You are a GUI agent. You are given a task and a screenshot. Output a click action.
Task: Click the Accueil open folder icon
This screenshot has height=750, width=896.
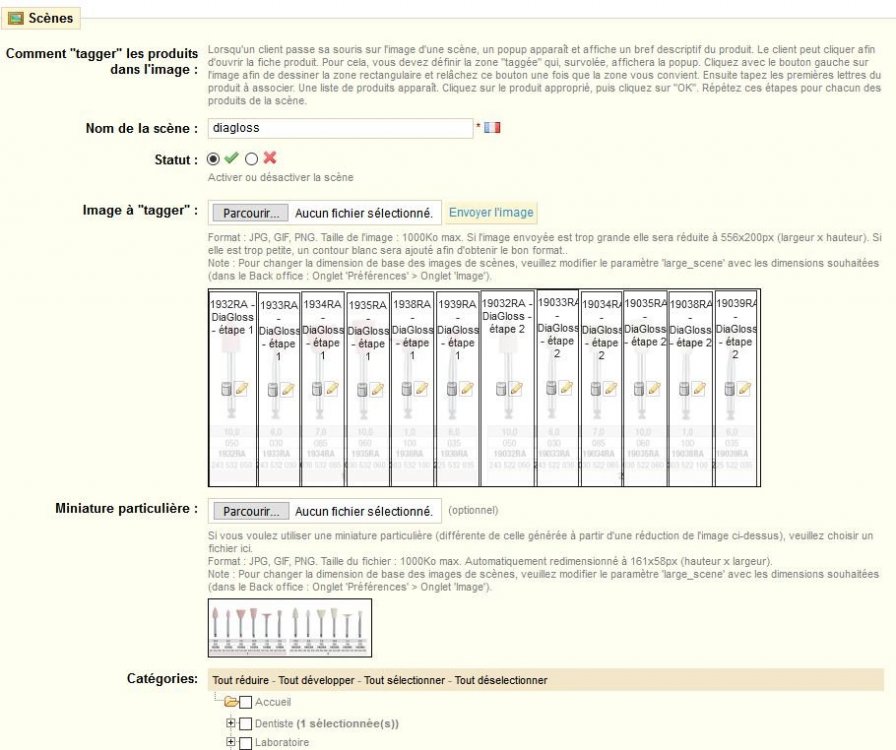[x=230, y=701]
